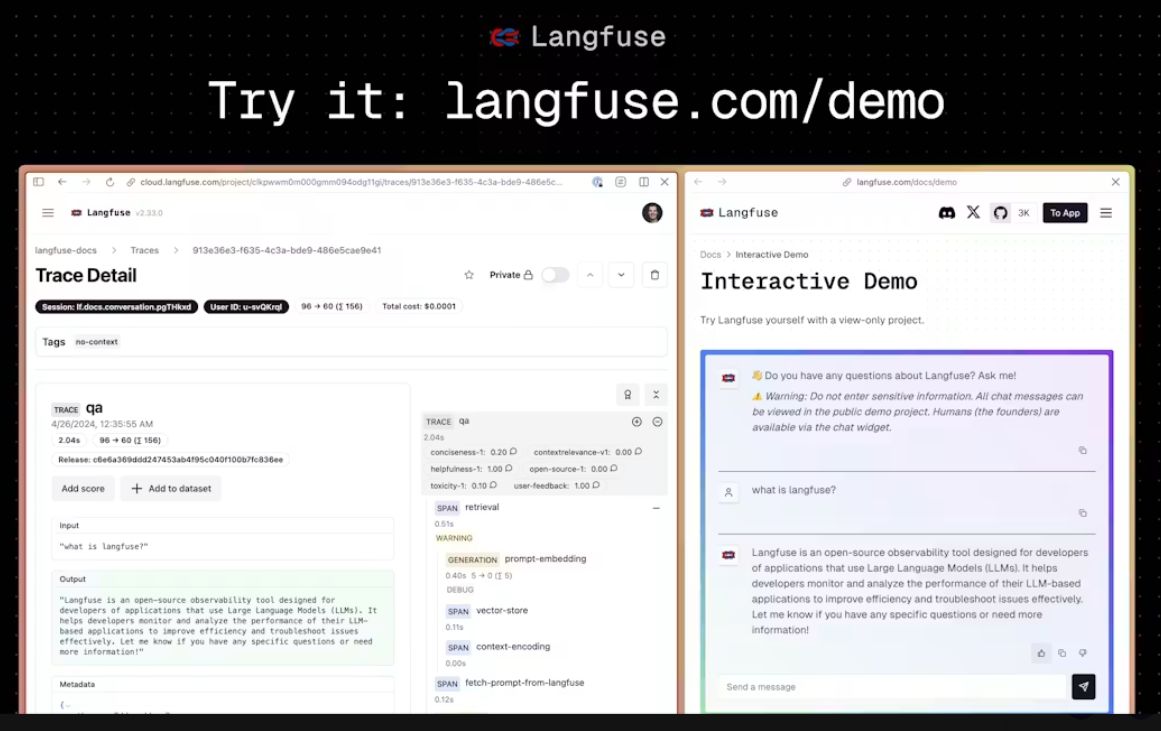1161x731 pixels.
Task: Select the retrieval span row
Action: click(x=467, y=507)
